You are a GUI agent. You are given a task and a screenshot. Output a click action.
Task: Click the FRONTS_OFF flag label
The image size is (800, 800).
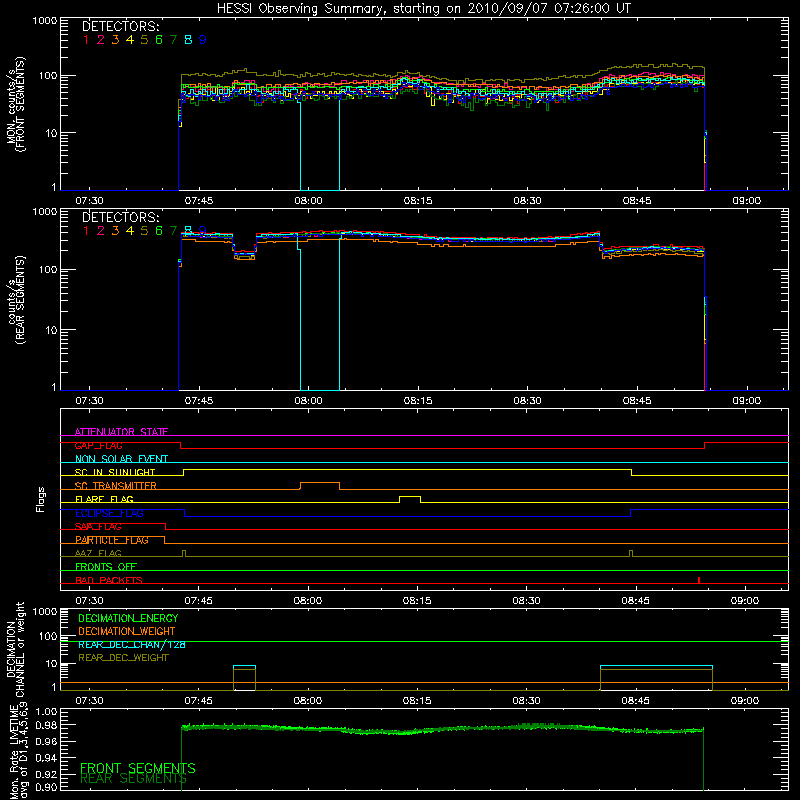(x=106, y=567)
